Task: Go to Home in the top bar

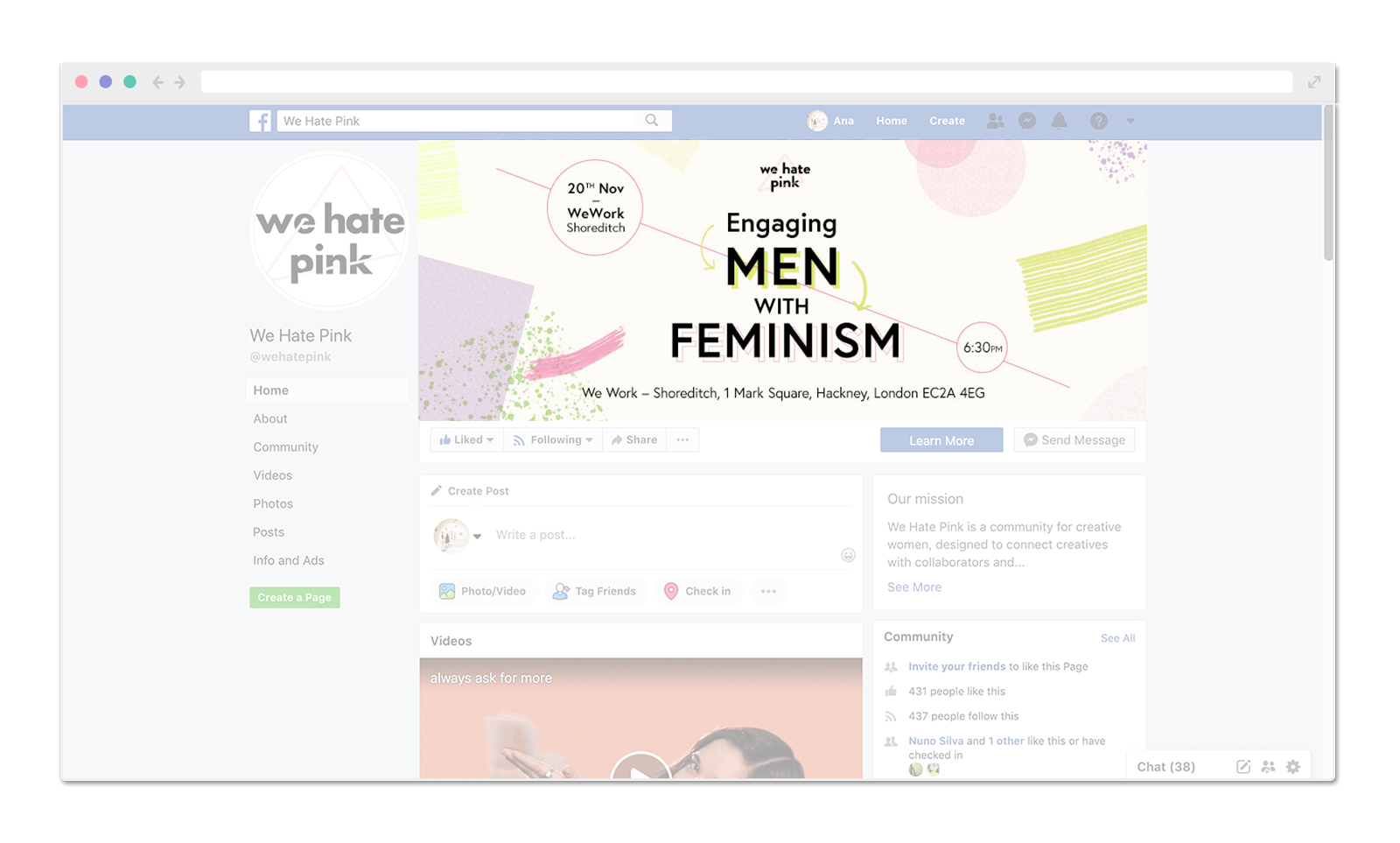Action: [892, 121]
